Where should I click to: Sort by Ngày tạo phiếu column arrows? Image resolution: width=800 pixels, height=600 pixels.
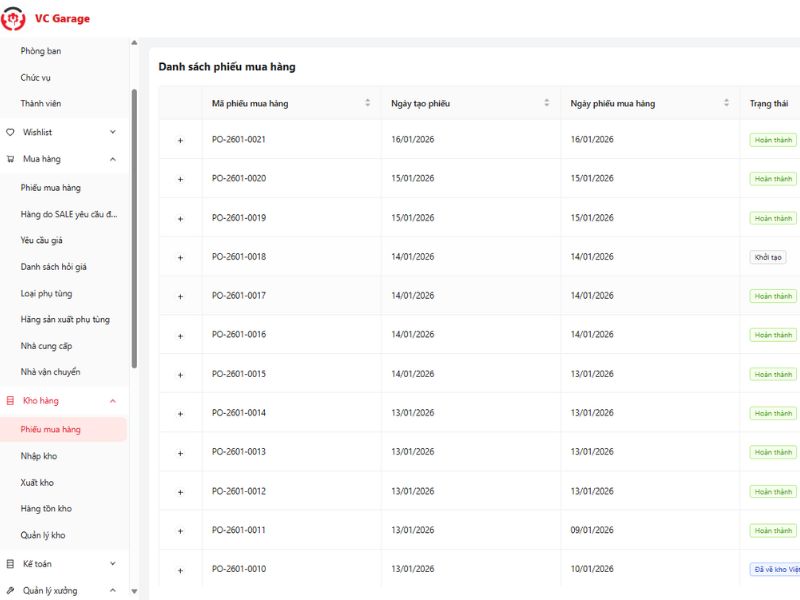546,103
